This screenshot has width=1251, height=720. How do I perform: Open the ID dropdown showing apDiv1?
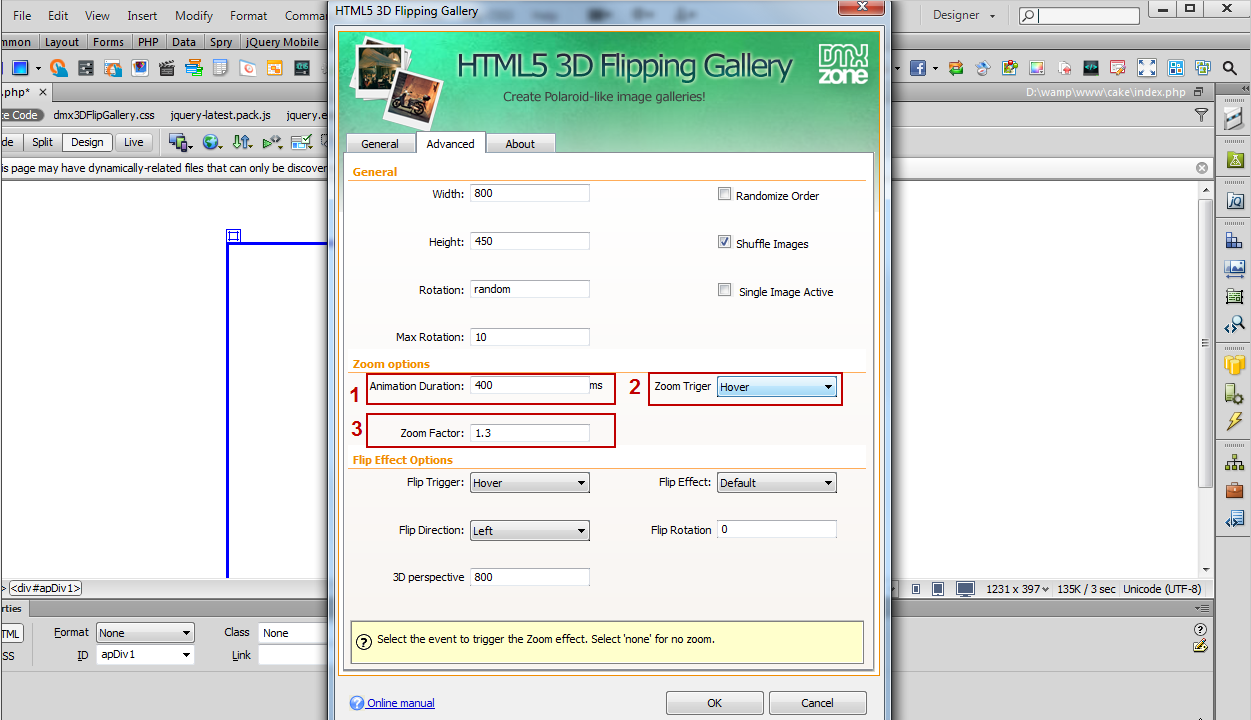tap(145, 655)
